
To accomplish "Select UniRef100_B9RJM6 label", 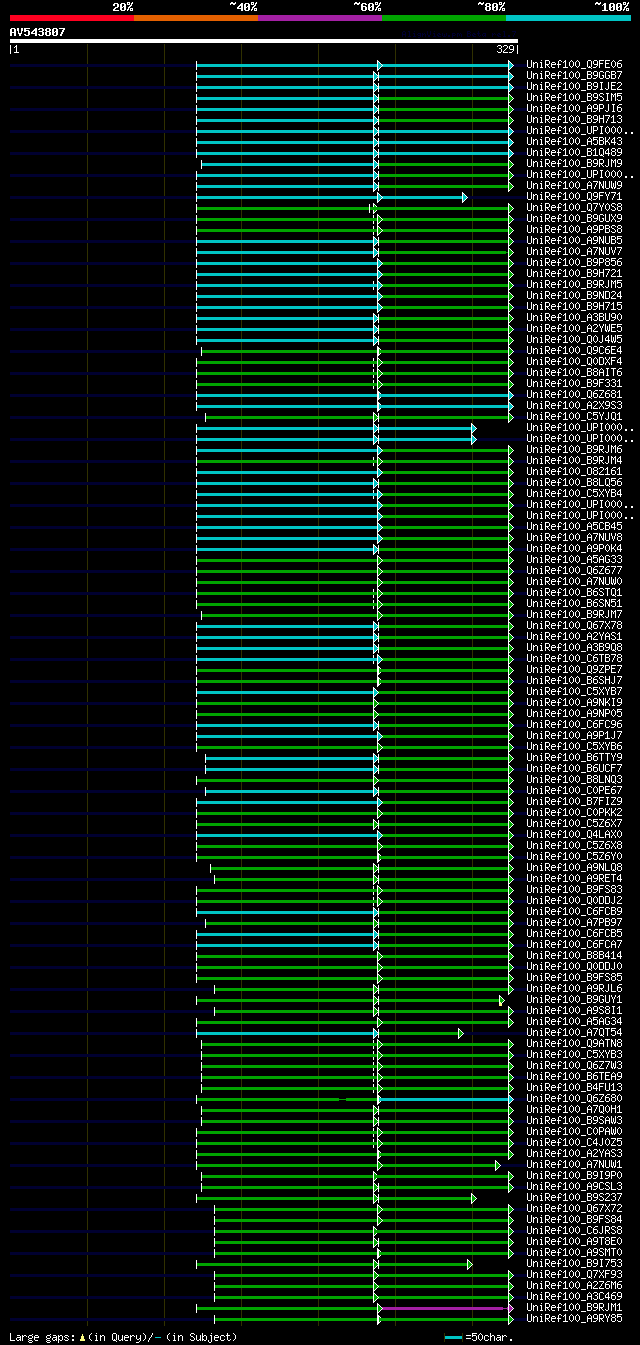I will (x=574, y=449).
